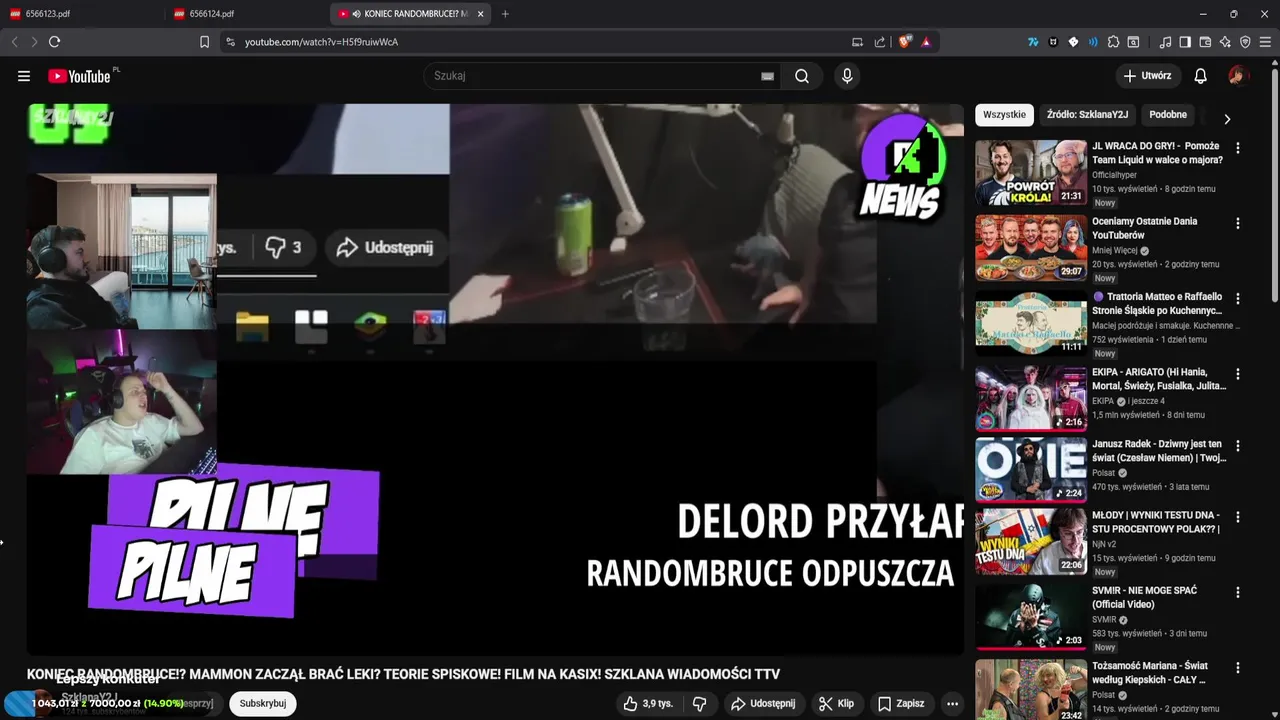
Task: Open more options for SVMIR - NIE MOGE SPAĆ video
Action: pos(1238,592)
